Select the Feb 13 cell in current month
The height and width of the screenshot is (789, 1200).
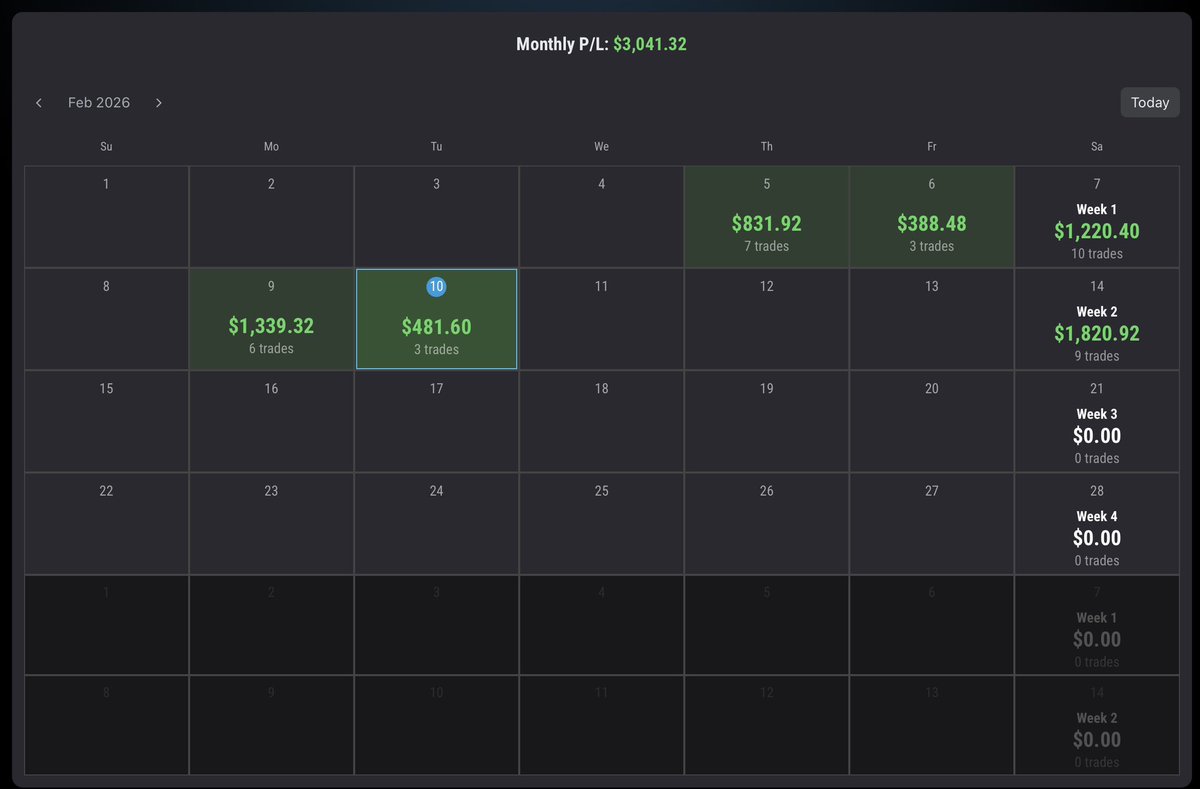point(932,319)
